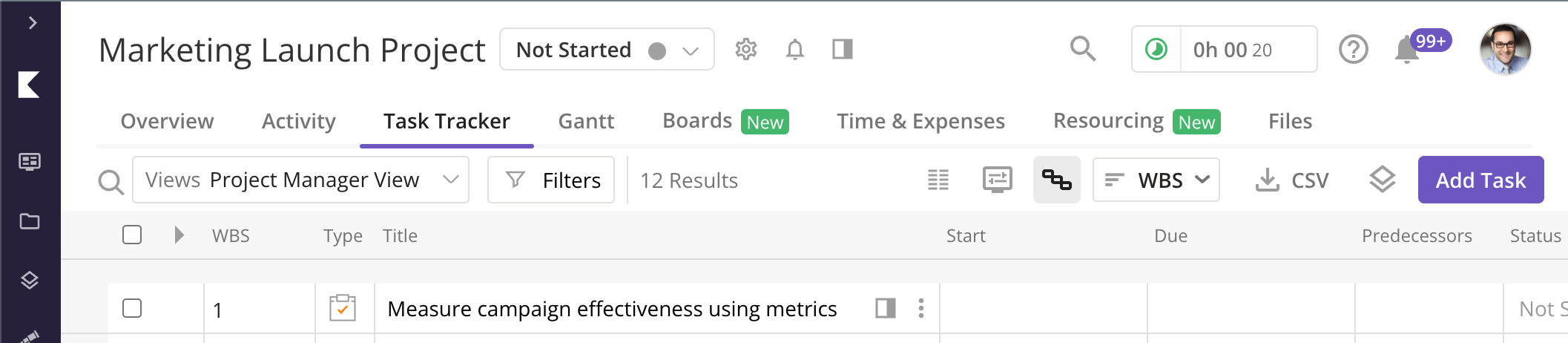Expand all rows using header triangle
Viewport: 1568px width, 343px height.
click(x=179, y=235)
